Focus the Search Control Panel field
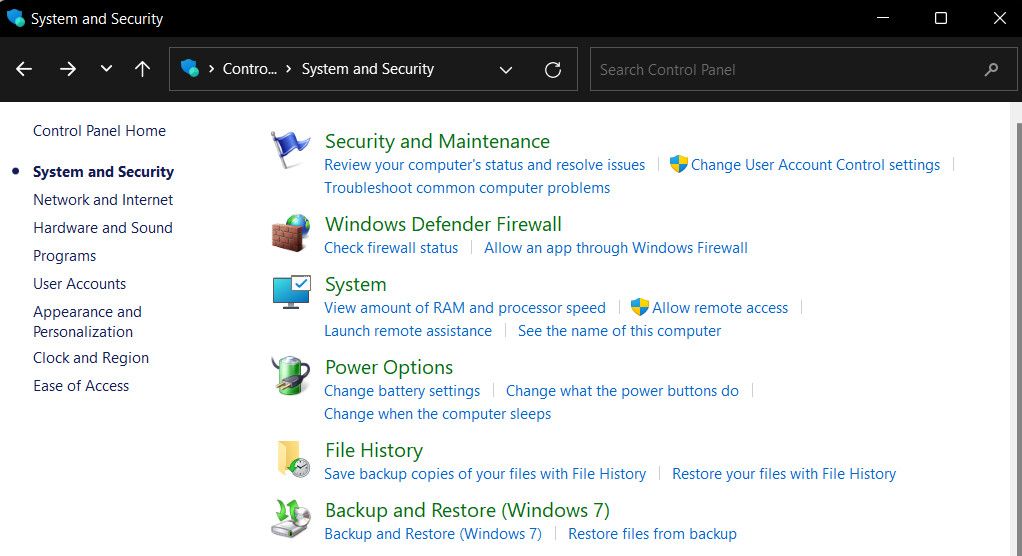The width and height of the screenshot is (1022, 556). click(x=803, y=69)
